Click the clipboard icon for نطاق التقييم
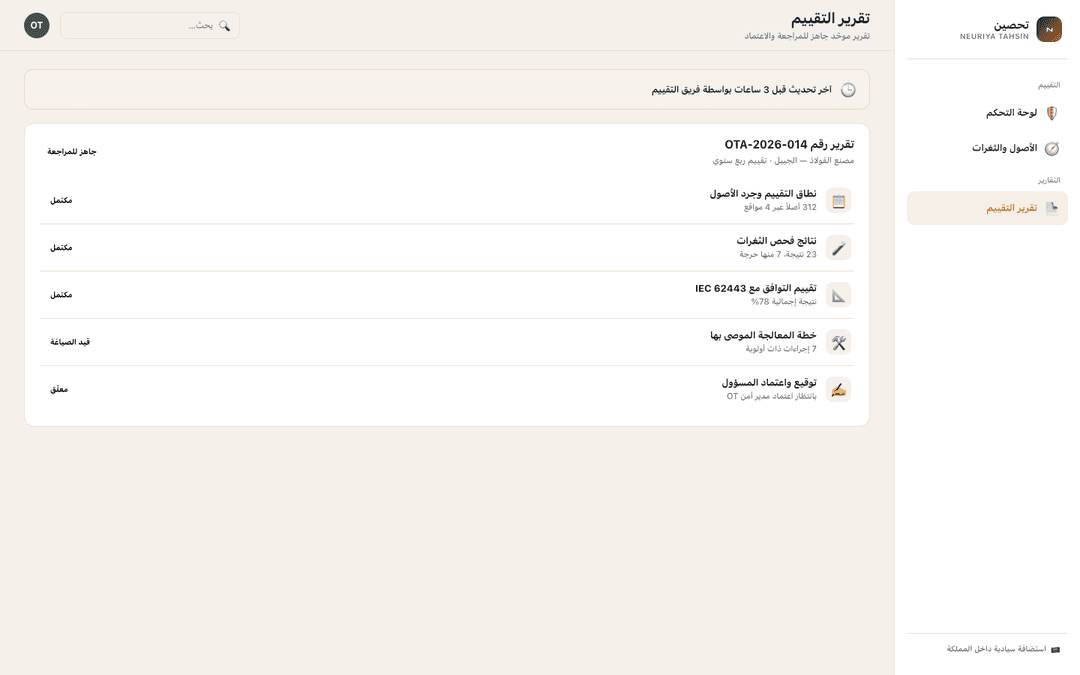Viewport: 1080px width, 675px height. [x=838, y=200]
